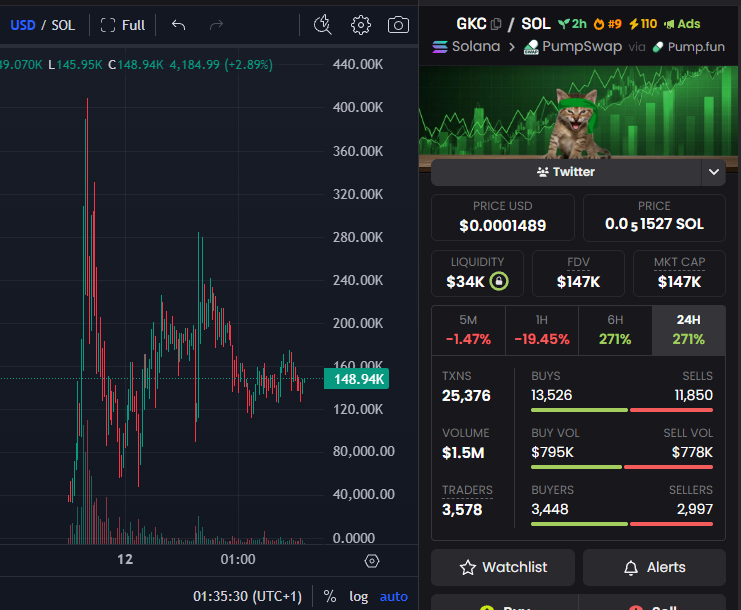The image size is (741, 610).
Task: Click the #9 trending fire badge
Action: click(x=608, y=24)
